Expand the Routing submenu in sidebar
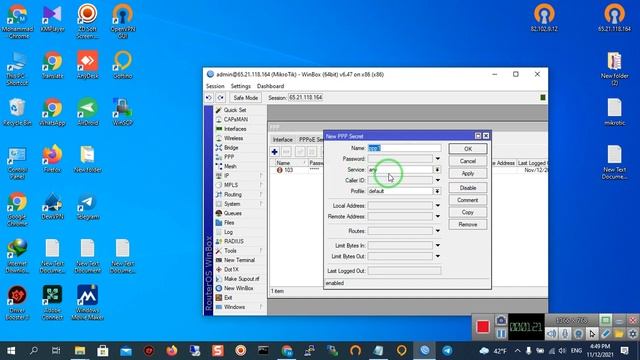This screenshot has height=360, width=640. tap(261, 194)
